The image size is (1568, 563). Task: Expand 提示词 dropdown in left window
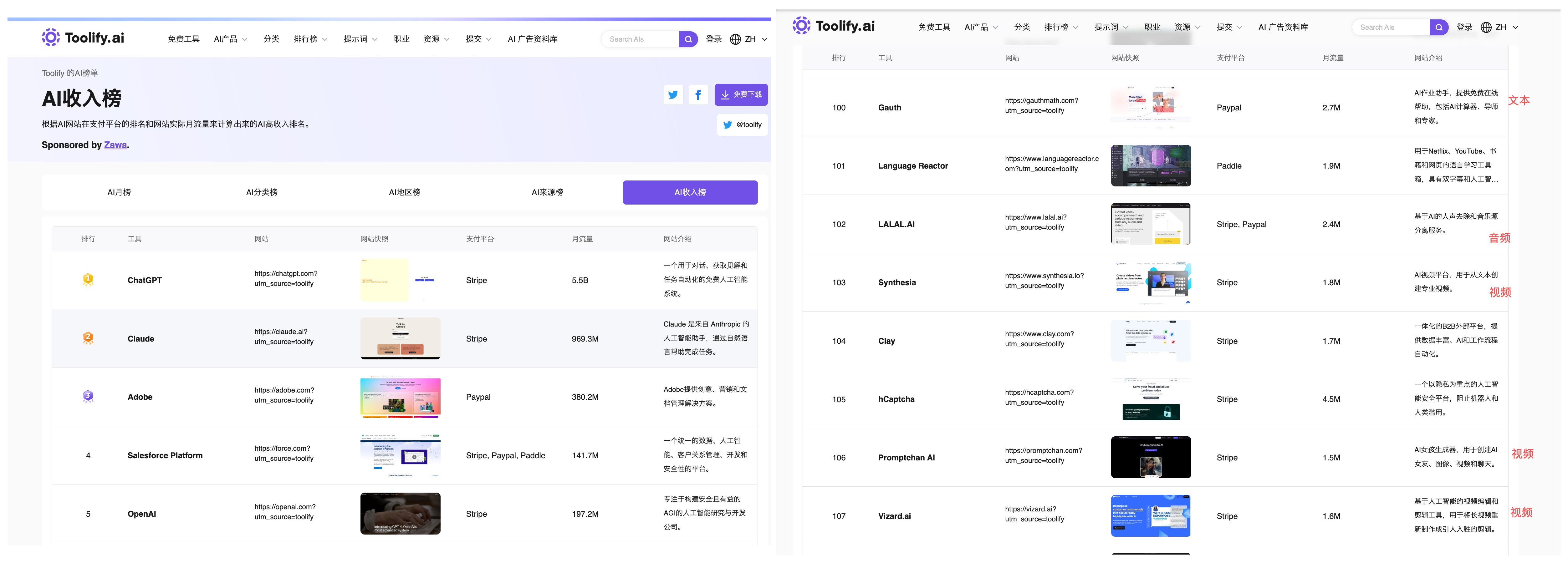coord(360,39)
